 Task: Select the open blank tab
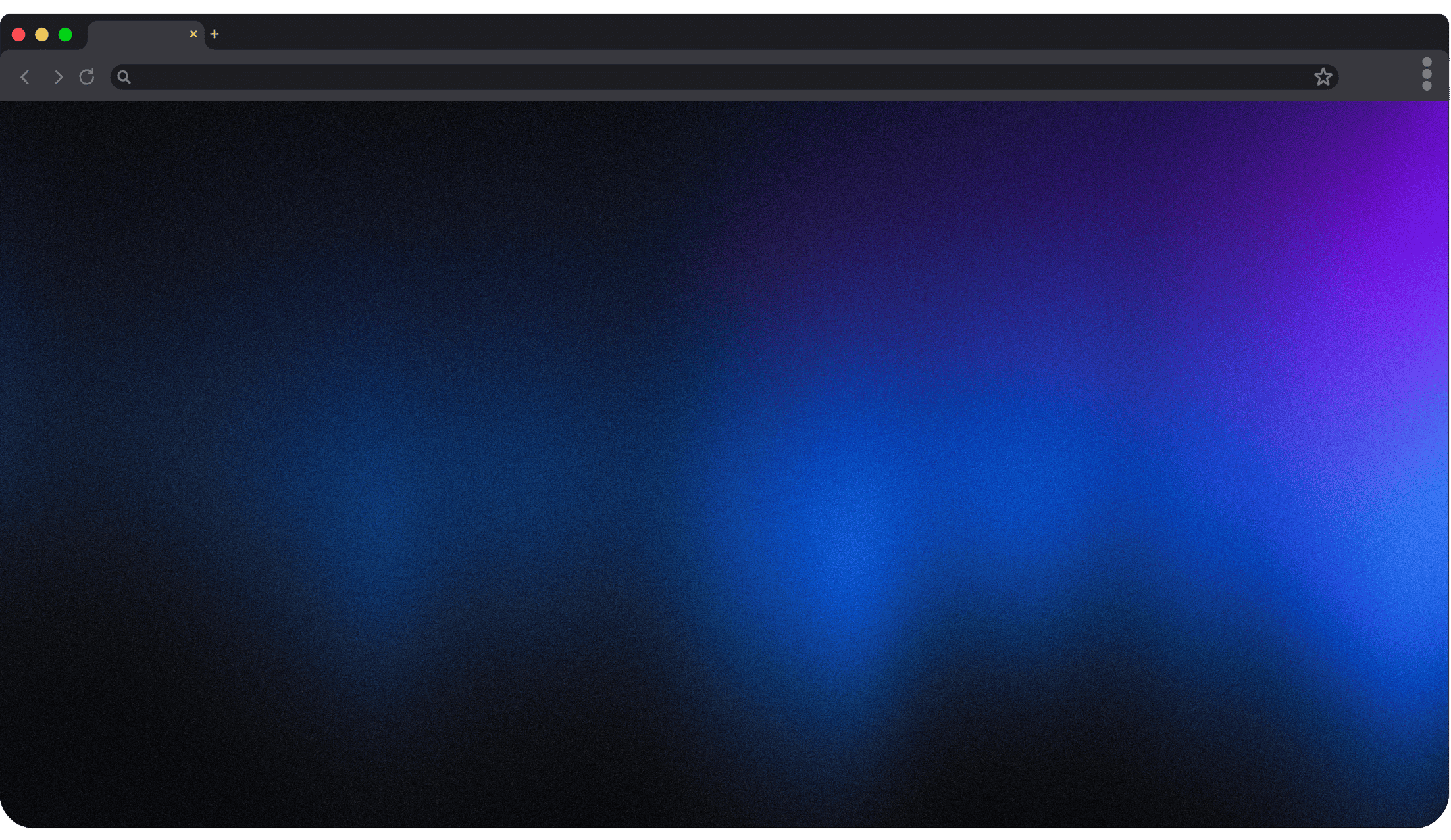pos(137,35)
